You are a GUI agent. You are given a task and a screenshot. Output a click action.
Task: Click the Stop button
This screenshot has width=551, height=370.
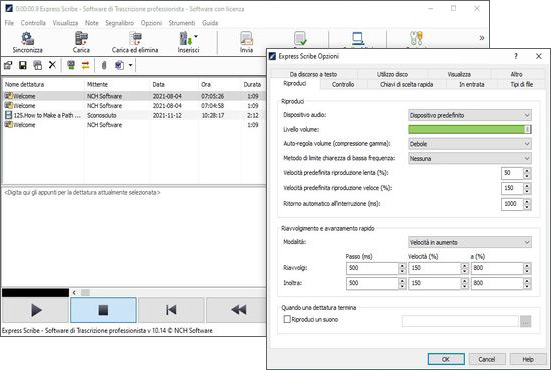click(103, 310)
